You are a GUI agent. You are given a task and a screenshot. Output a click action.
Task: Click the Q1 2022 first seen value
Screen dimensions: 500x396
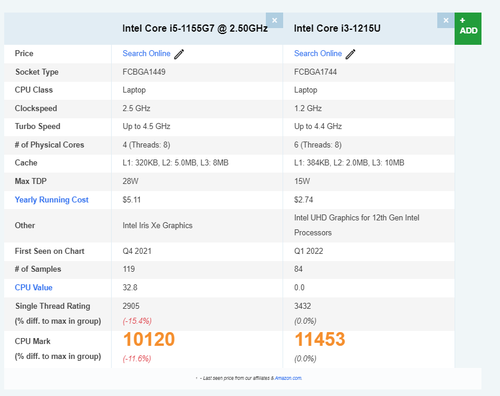[308, 251]
